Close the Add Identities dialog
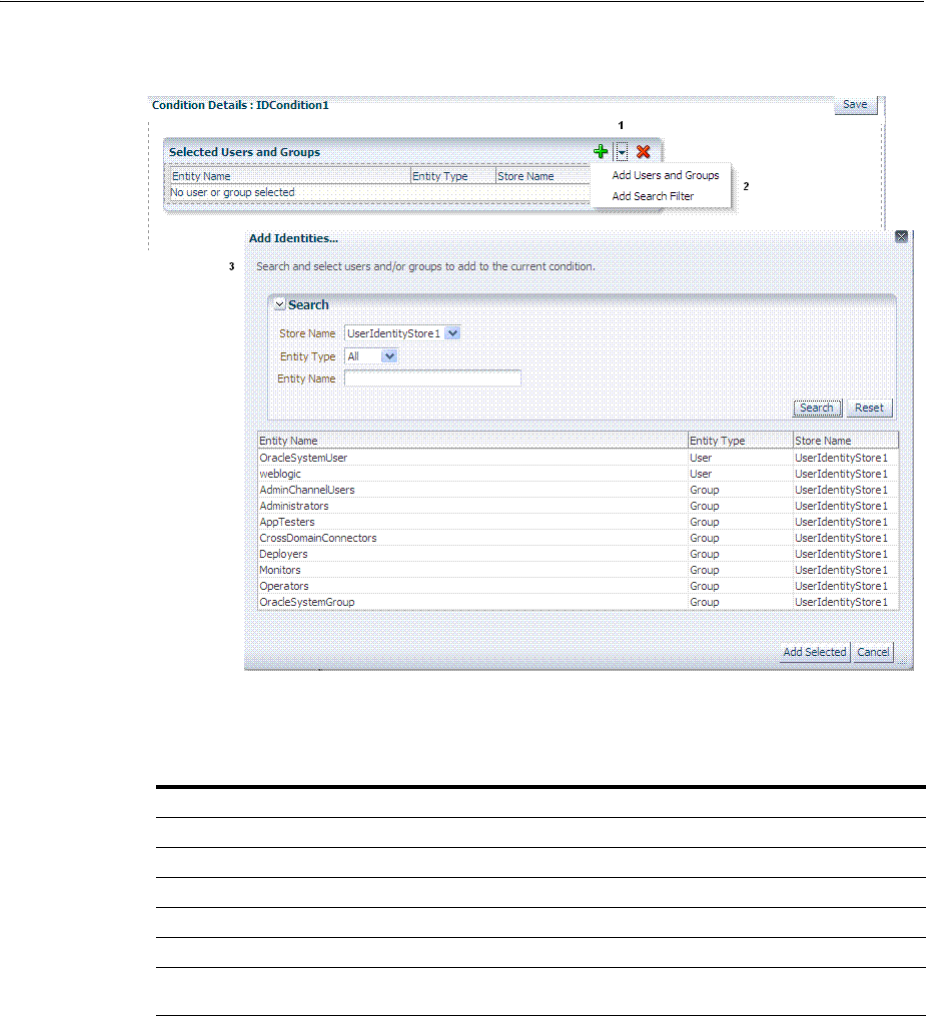 point(901,237)
